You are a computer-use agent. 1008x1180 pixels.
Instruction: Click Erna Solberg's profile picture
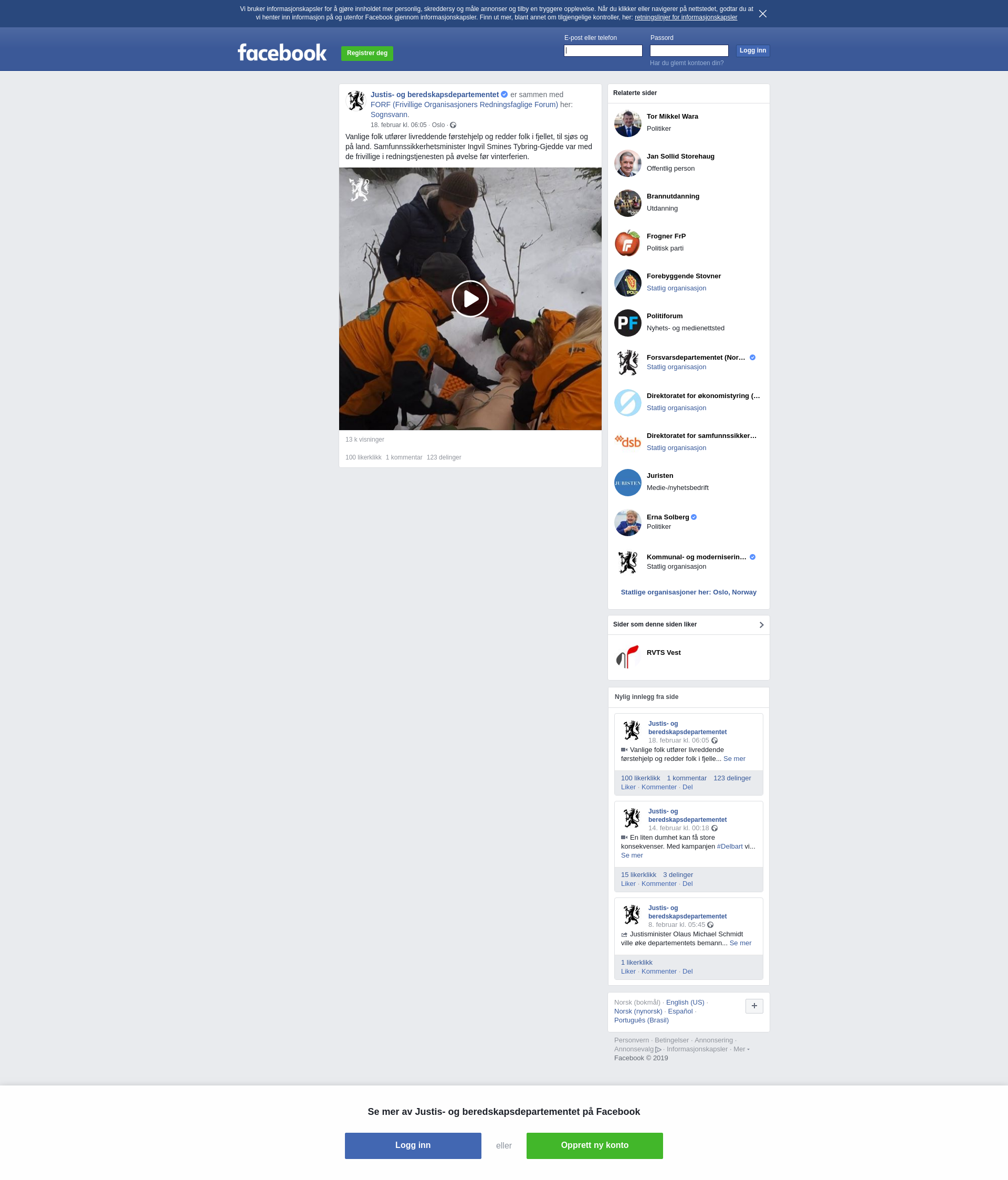pos(627,522)
